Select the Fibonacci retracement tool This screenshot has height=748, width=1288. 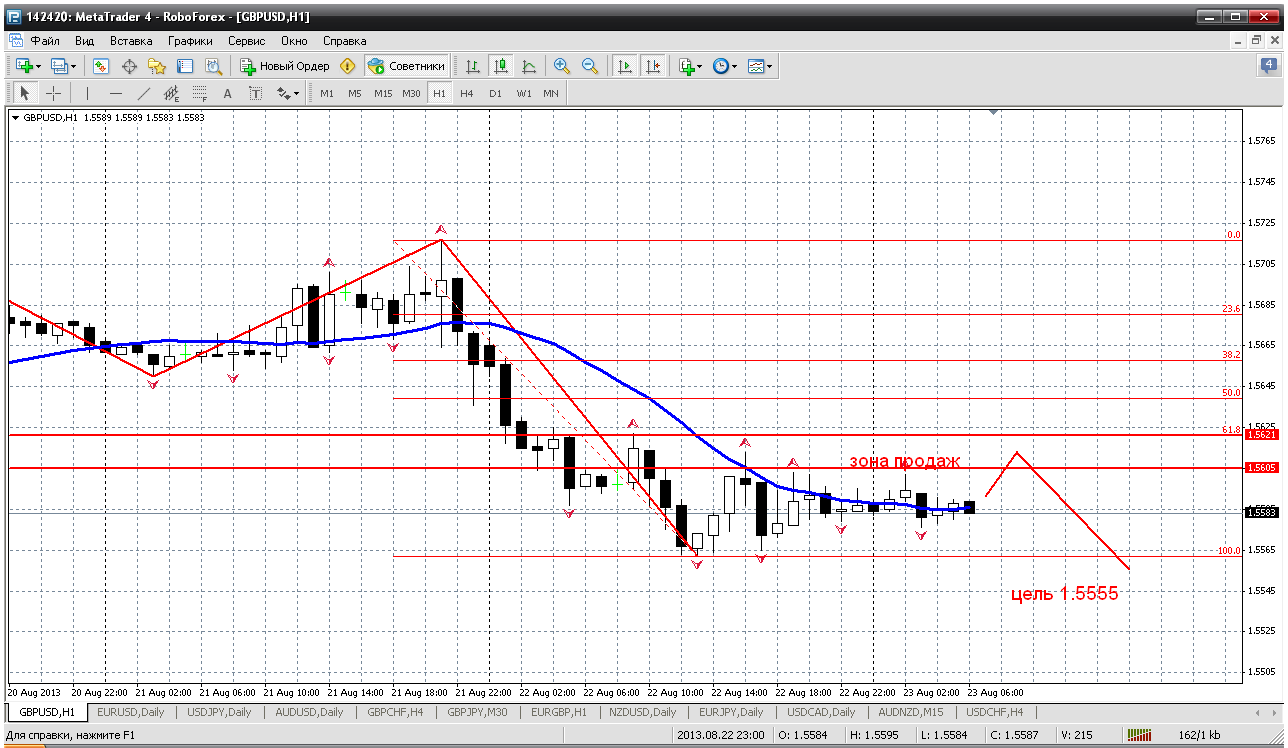199,93
